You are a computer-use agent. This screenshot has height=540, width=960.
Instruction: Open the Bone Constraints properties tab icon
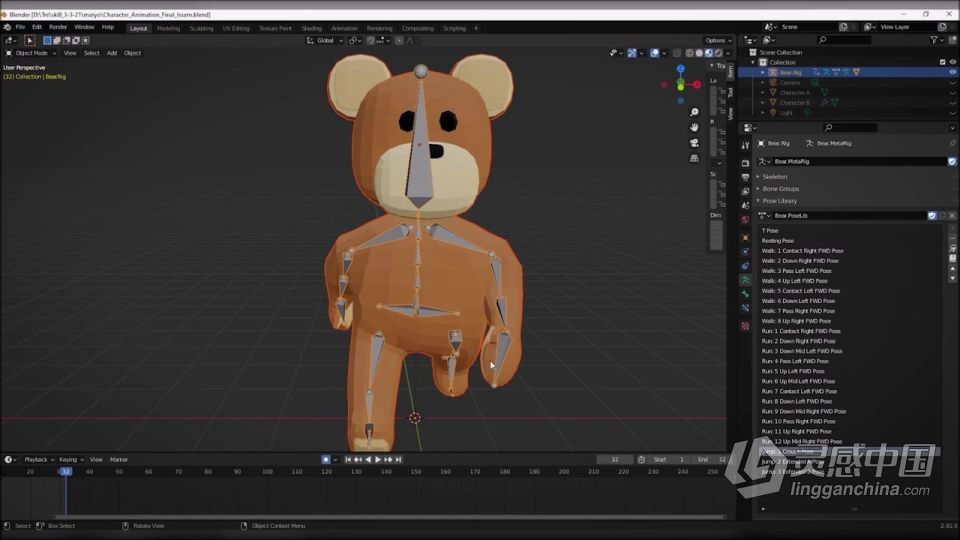[x=745, y=308]
